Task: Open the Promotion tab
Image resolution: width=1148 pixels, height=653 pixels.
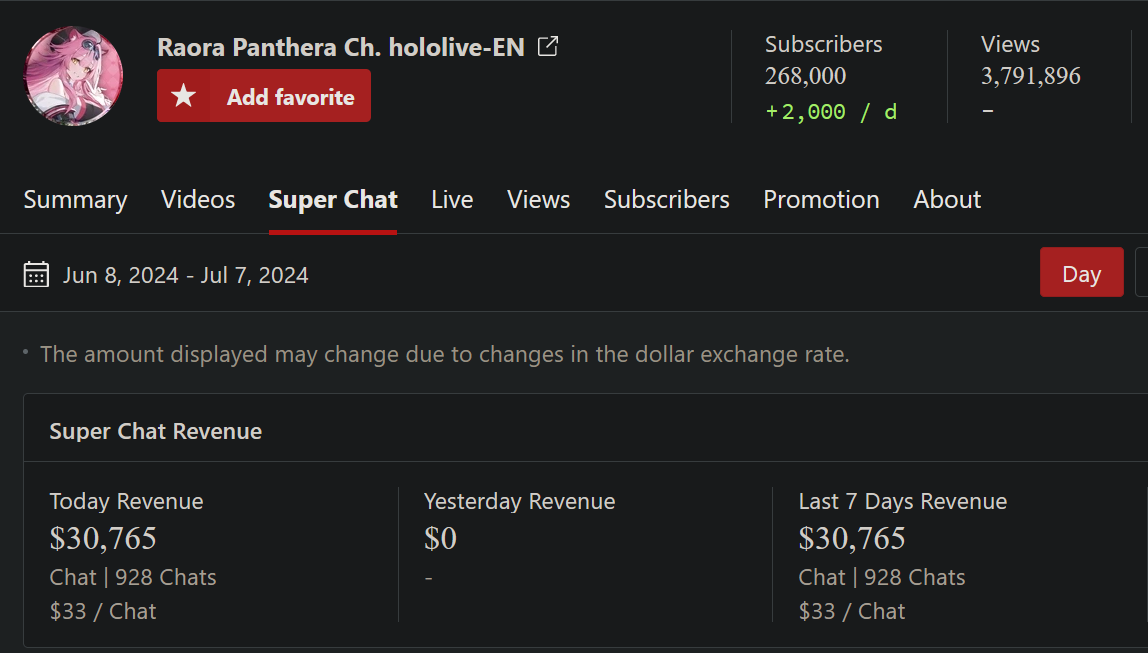Action: click(x=821, y=200)
